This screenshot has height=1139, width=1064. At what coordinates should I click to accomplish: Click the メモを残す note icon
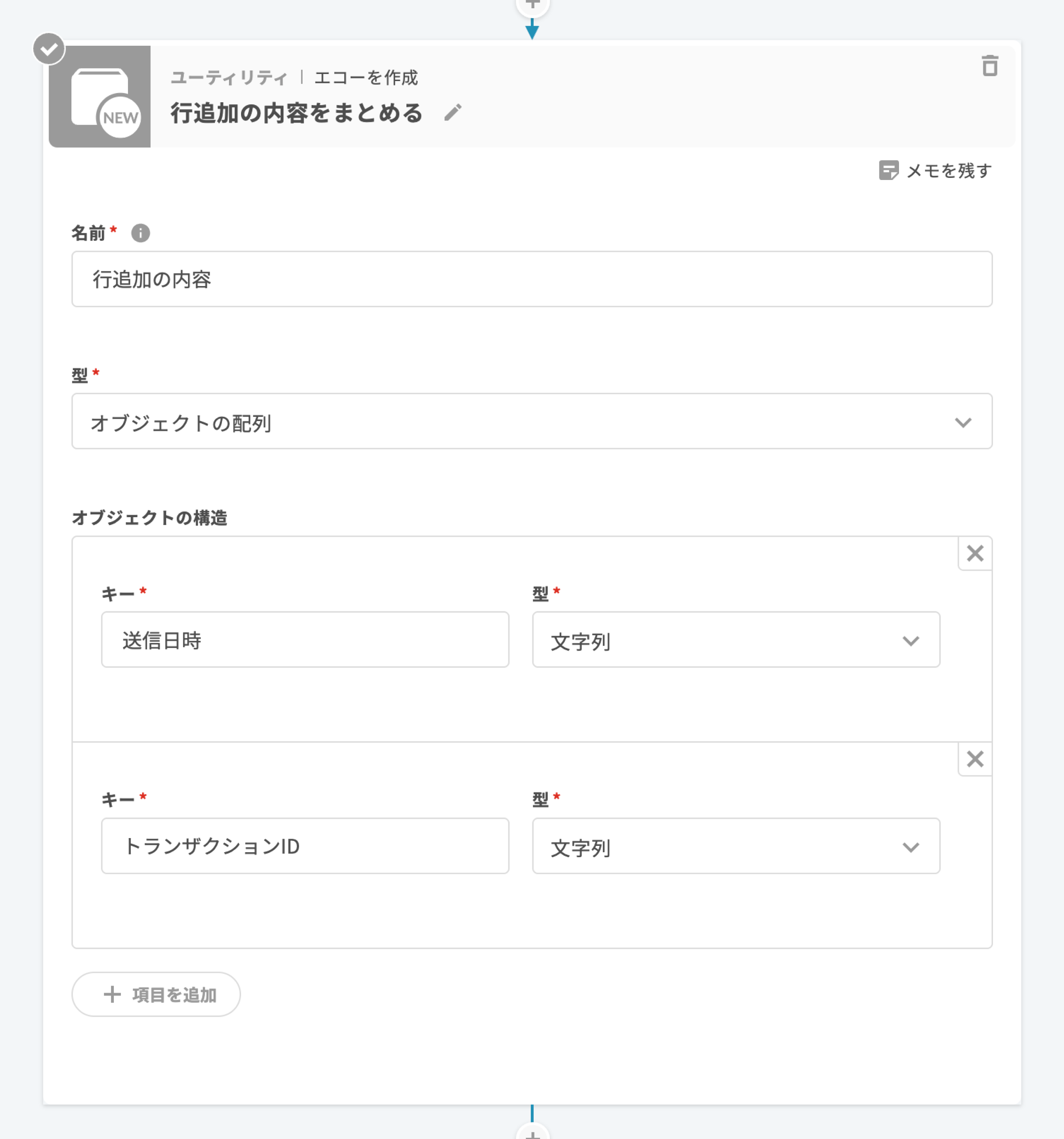888,170
